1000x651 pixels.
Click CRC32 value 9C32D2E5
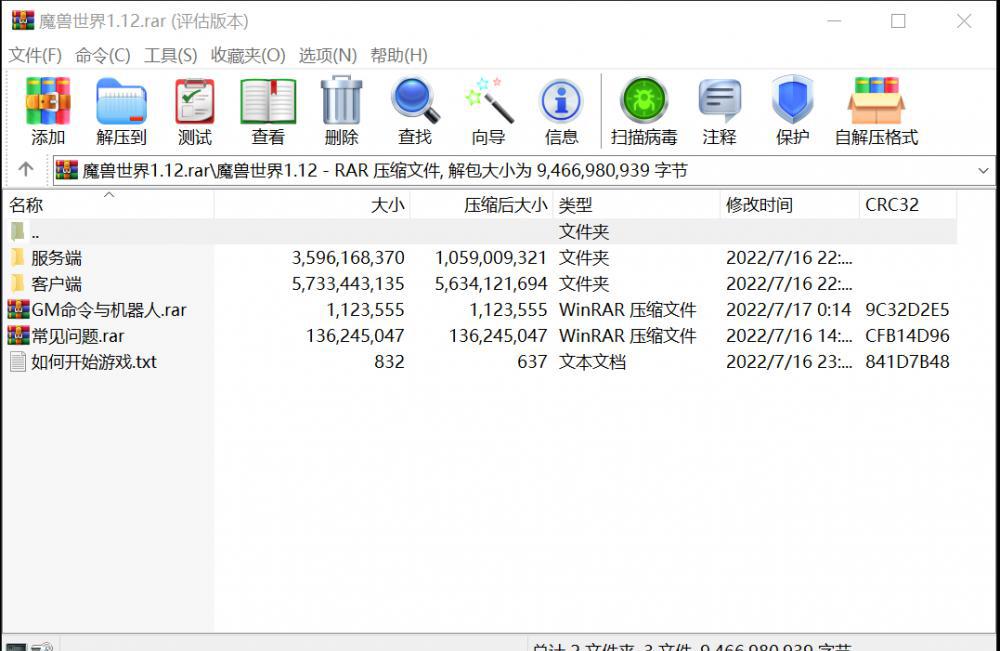pos(907,310)
